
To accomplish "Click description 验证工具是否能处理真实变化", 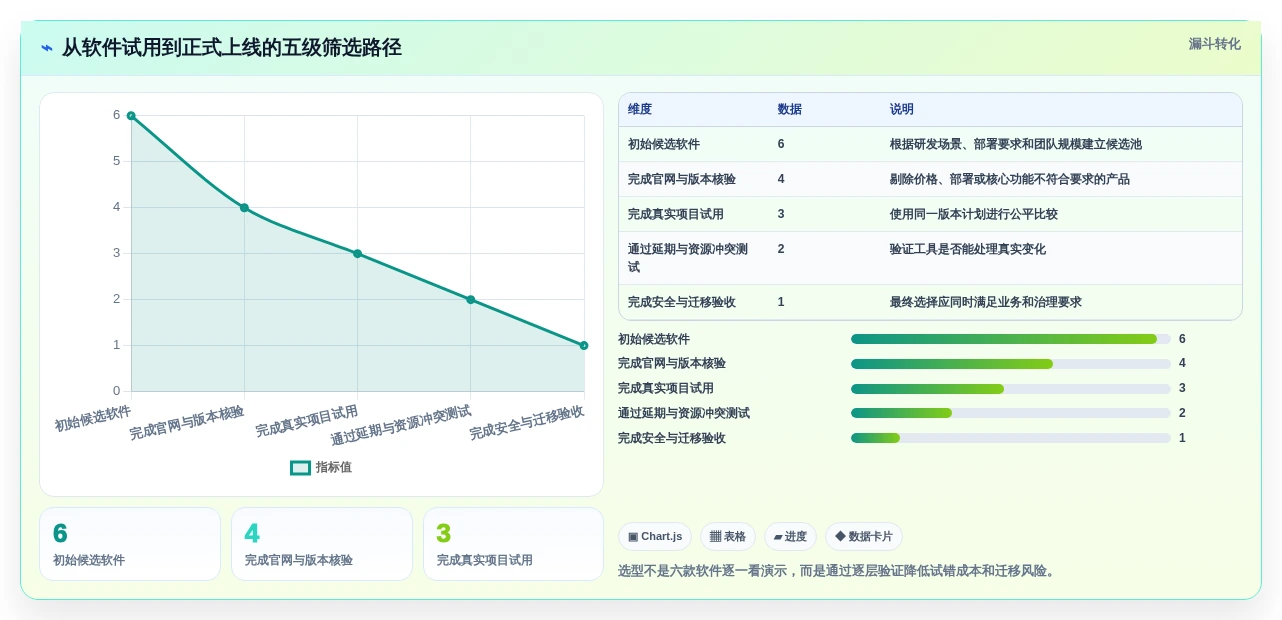I will pos(968,249).
